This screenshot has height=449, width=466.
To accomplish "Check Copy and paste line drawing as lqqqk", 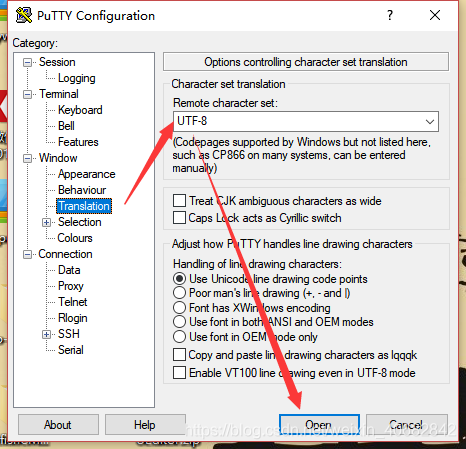I will click(x=179, y=355).
